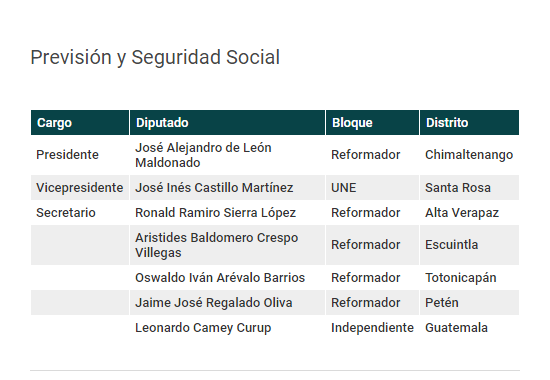Click the Vicepresidente cell
Viewport: 550px width, 380px height.
pyautogui.click(x=80, y=188)
